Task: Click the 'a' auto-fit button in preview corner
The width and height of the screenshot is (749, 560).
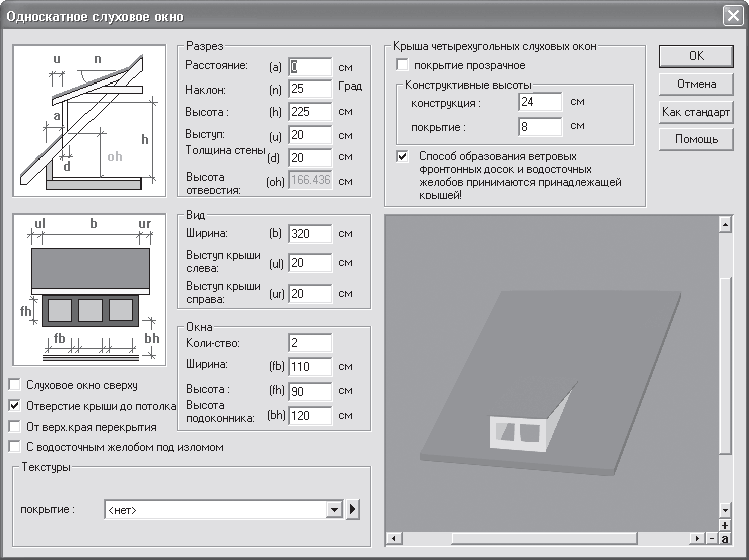Action: pos(725,539)
